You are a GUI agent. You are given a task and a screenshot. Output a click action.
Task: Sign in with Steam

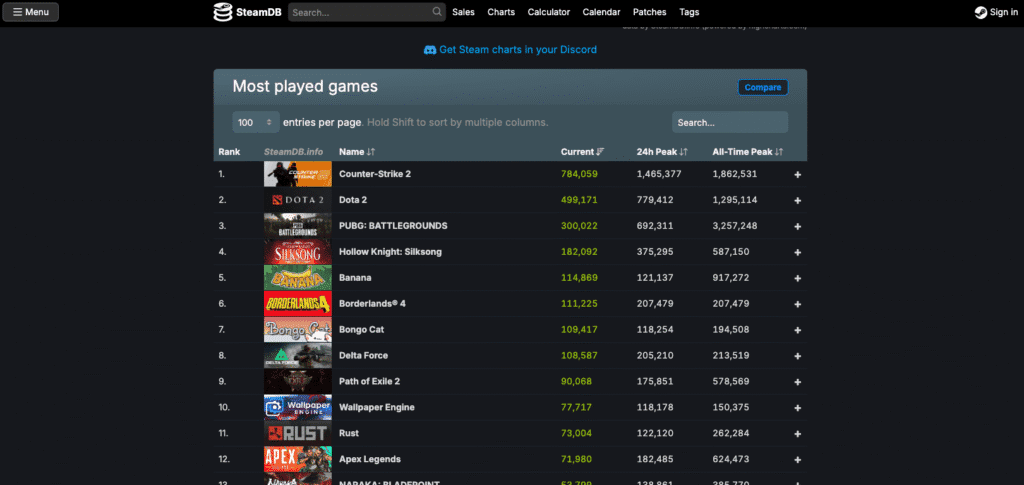(x=996, y=12)
